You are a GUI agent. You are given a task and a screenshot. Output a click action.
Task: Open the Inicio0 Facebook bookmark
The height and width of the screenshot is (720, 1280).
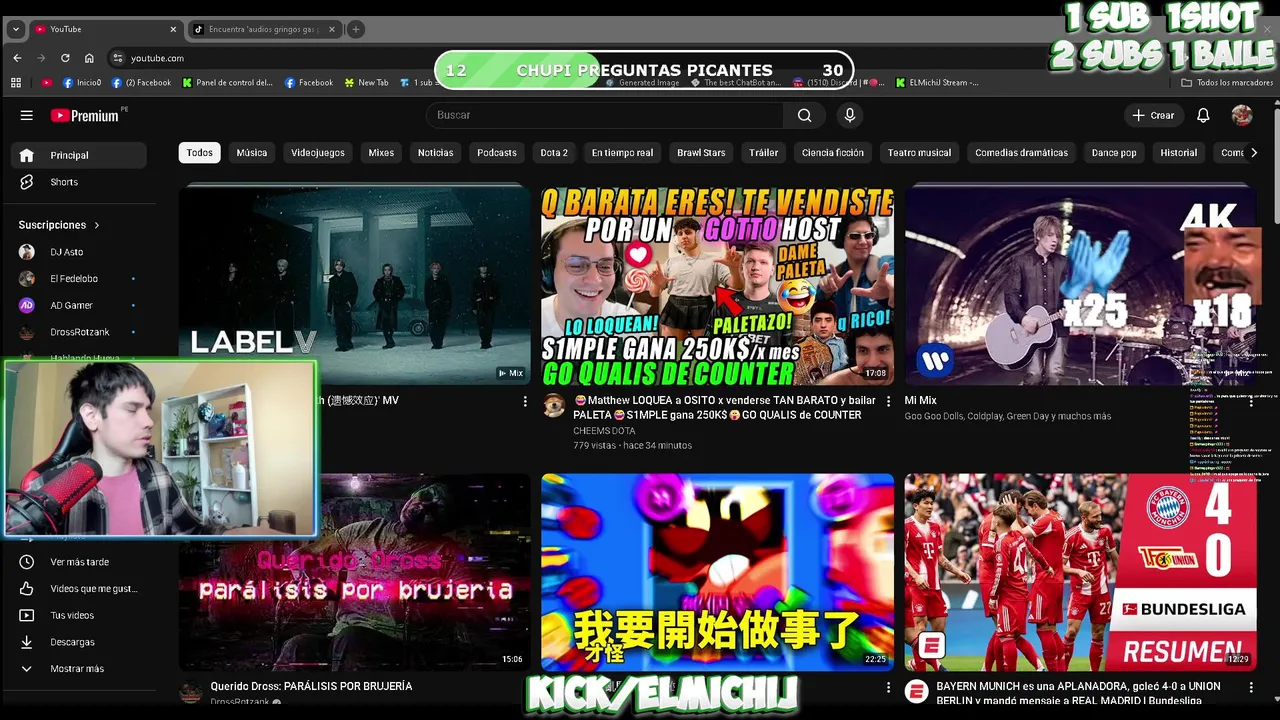click(82, 83)
